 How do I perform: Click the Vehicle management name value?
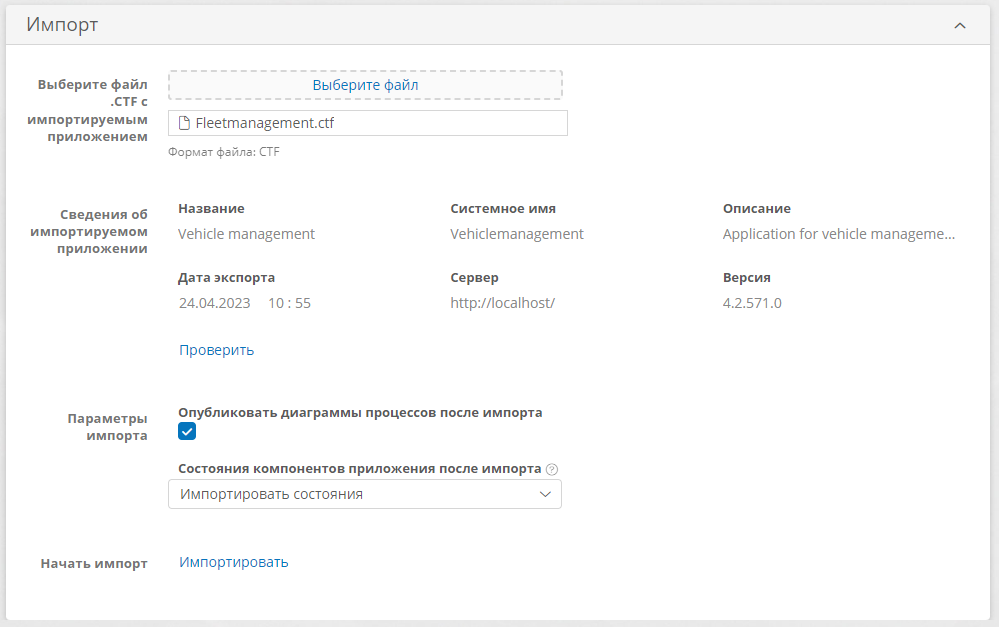(x=247, y=234)
